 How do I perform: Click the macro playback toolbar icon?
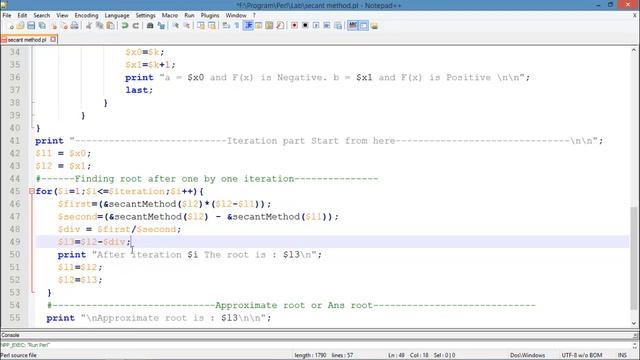pyautogui.click(x=316, y=26)
